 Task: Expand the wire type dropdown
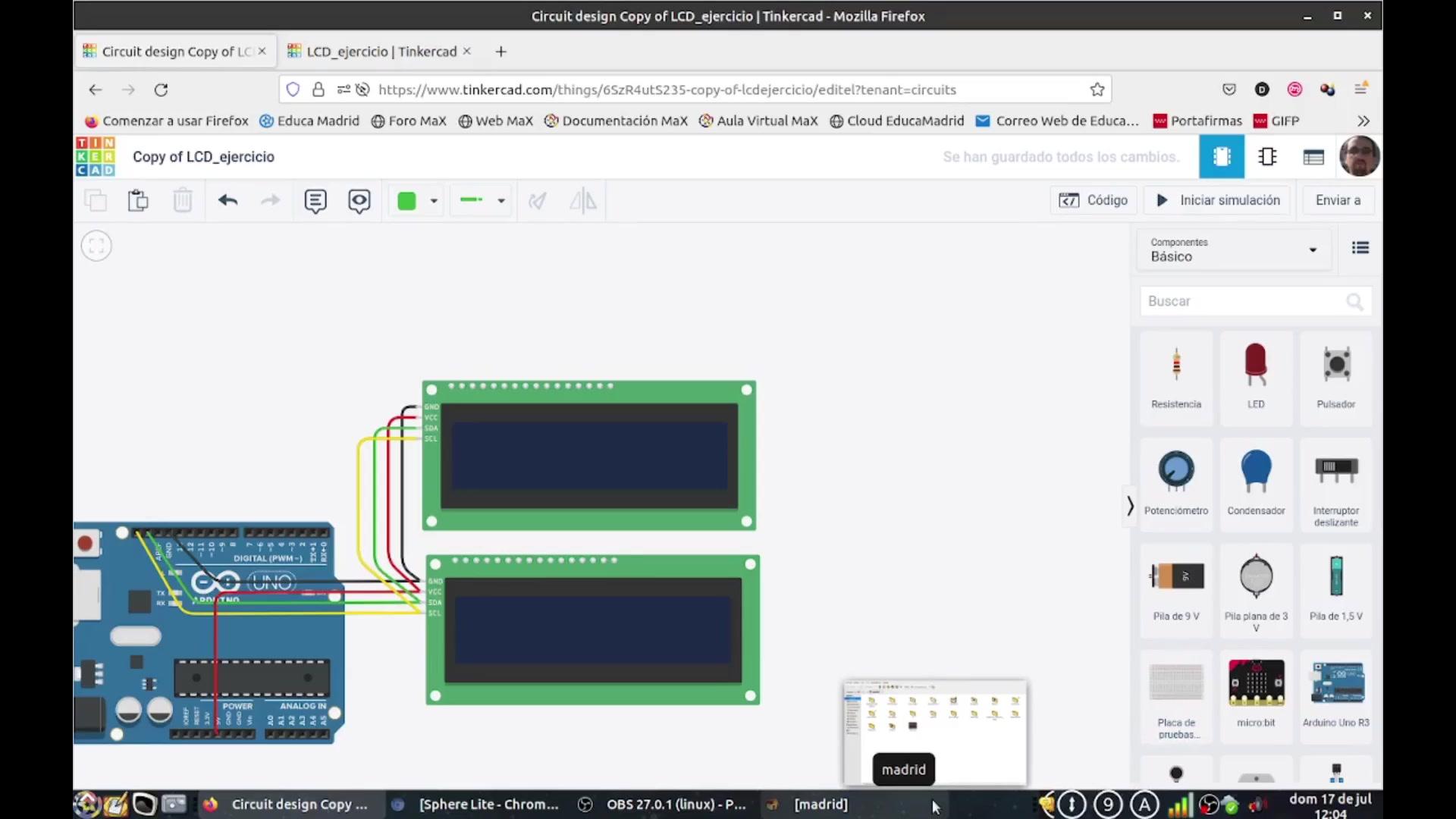coord(500,201)
